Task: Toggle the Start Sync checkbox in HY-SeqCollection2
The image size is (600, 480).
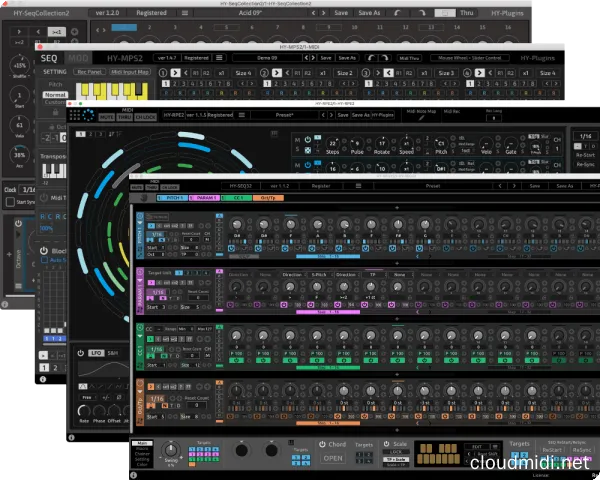Action: (10, 202)
